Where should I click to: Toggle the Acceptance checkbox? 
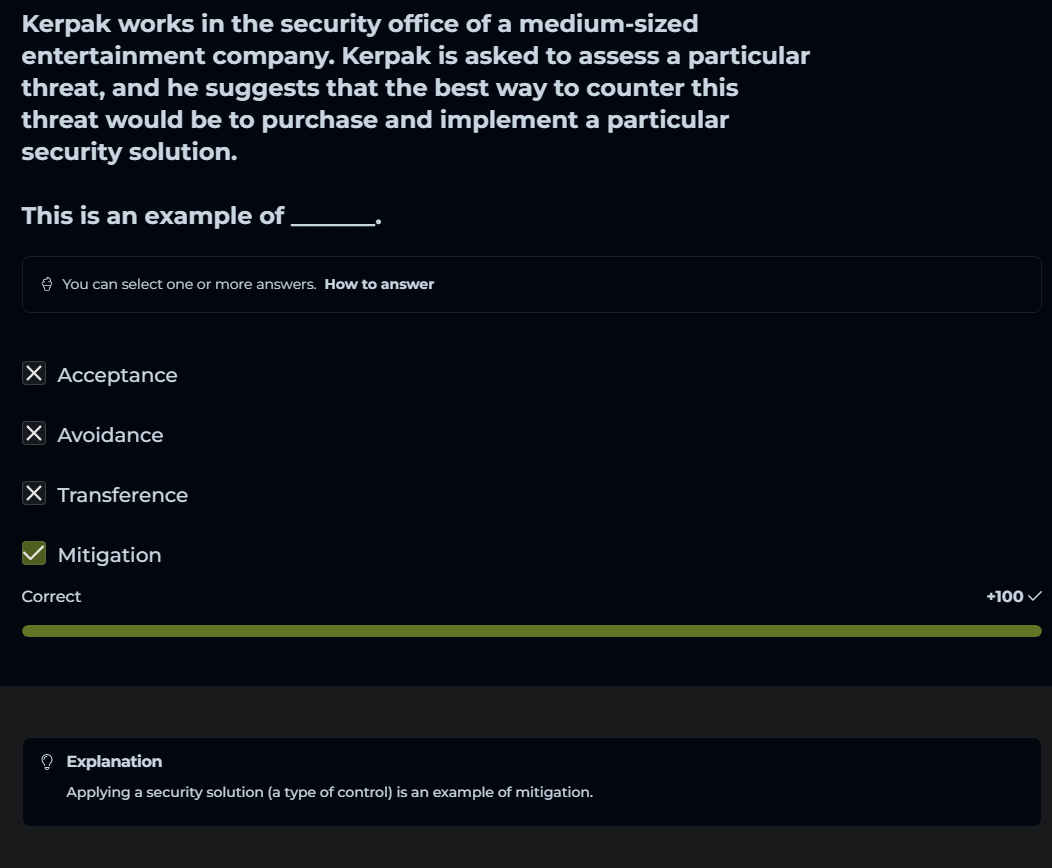tap(34, 374)
